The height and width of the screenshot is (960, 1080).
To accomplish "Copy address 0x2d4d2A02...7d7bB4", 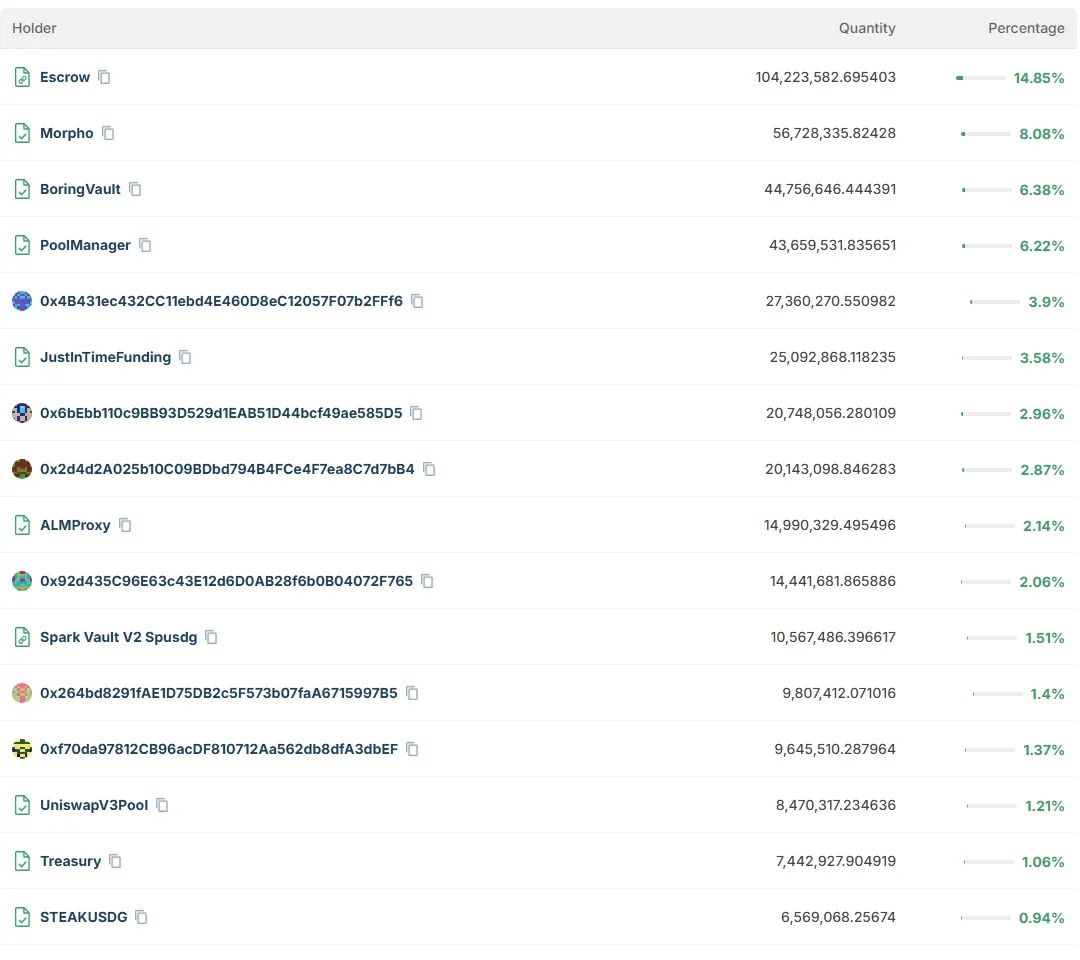I will click(429, 469).
